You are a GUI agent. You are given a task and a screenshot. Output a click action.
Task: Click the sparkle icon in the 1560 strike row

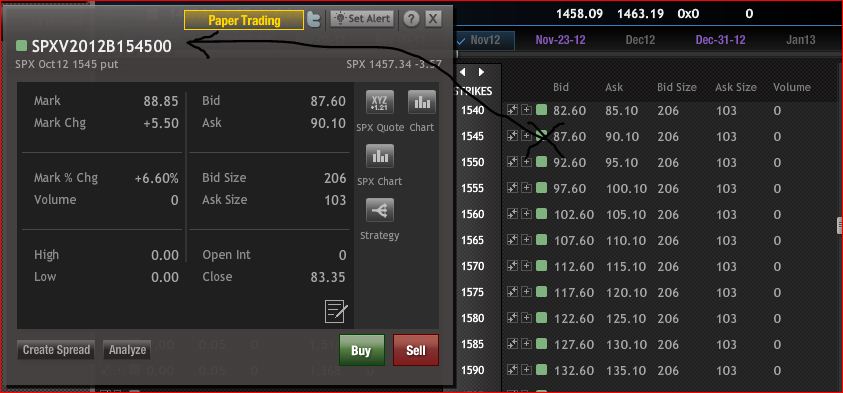point(512,214)
